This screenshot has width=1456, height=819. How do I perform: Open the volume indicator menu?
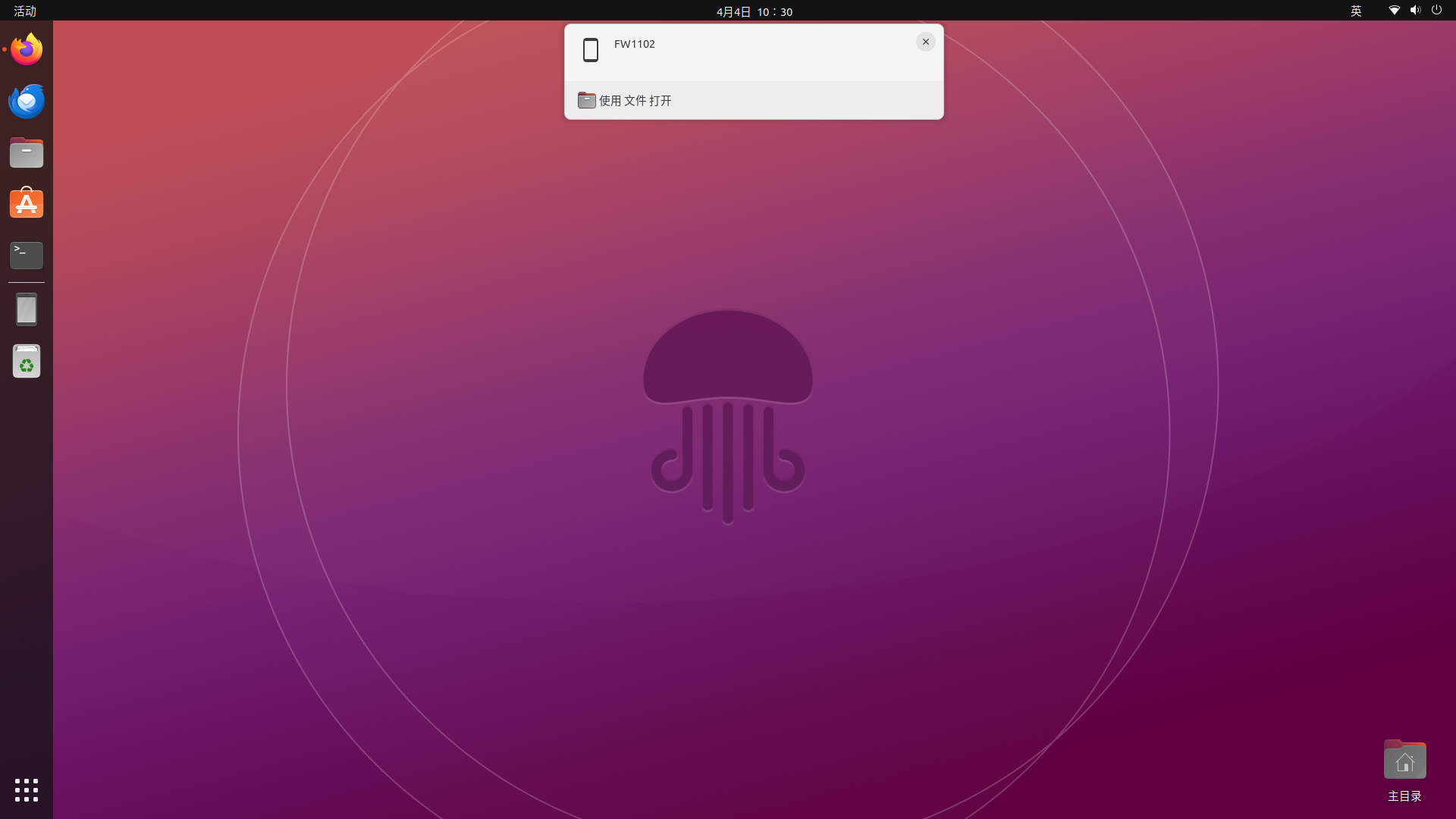pyautogui.click(x=1415, y=11)
